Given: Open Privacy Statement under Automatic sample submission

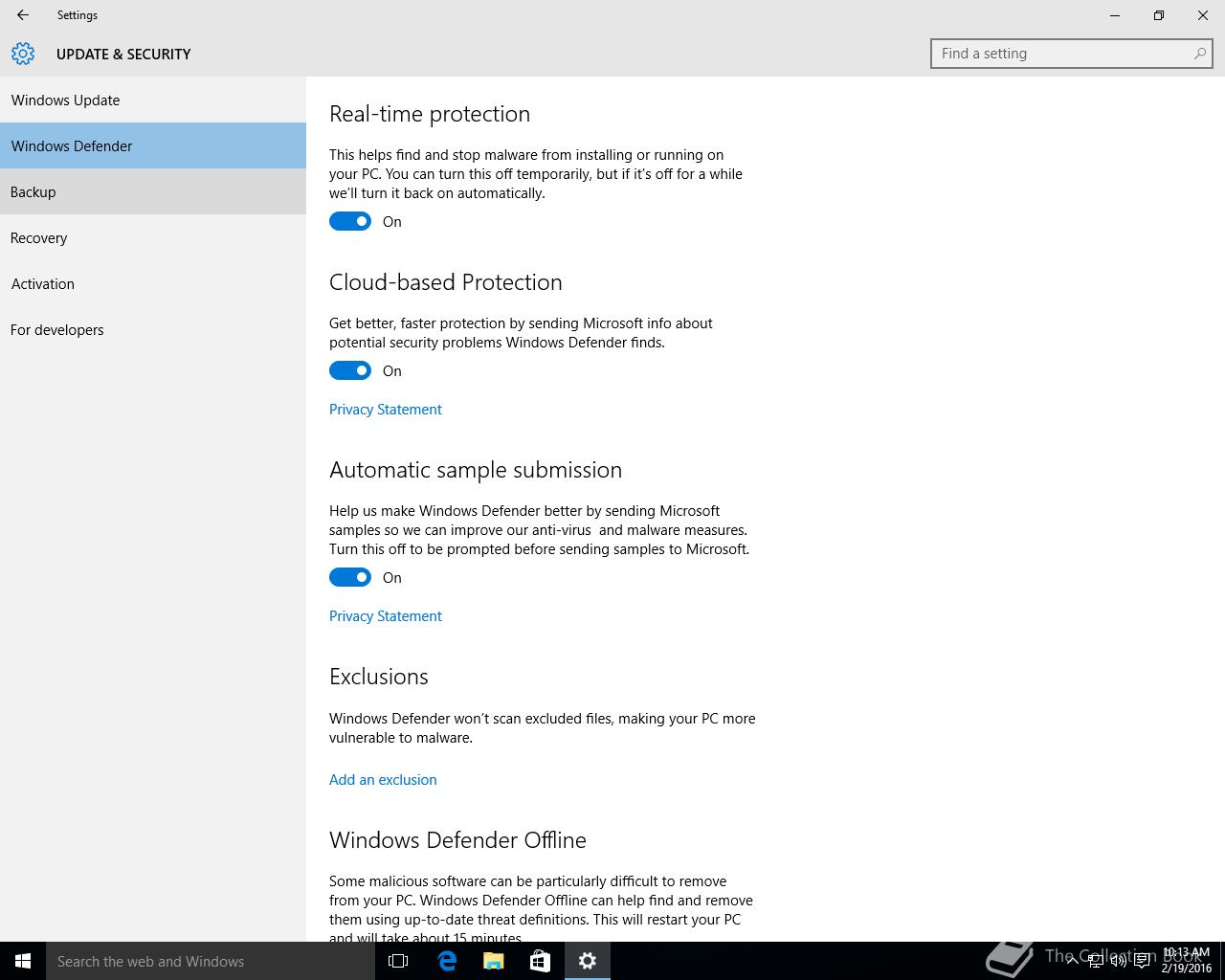Looking at the screenshot, I should 386,615.
